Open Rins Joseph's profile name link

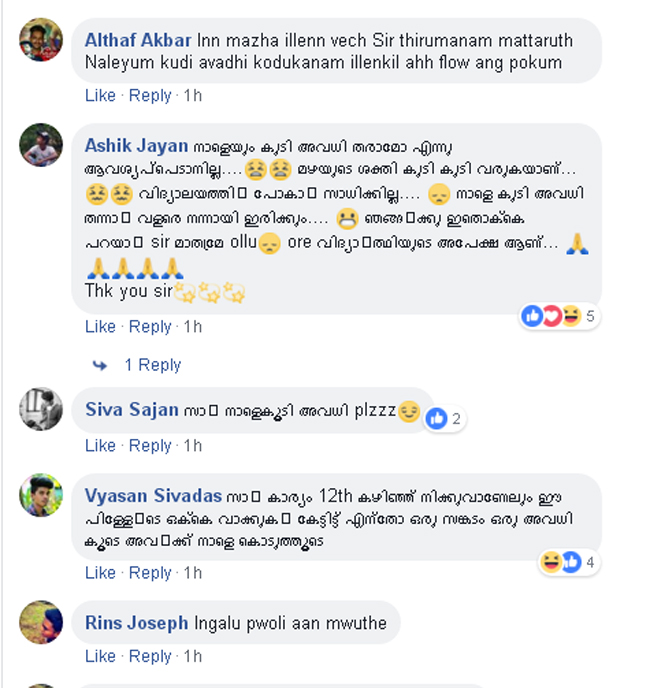[136, 623]
